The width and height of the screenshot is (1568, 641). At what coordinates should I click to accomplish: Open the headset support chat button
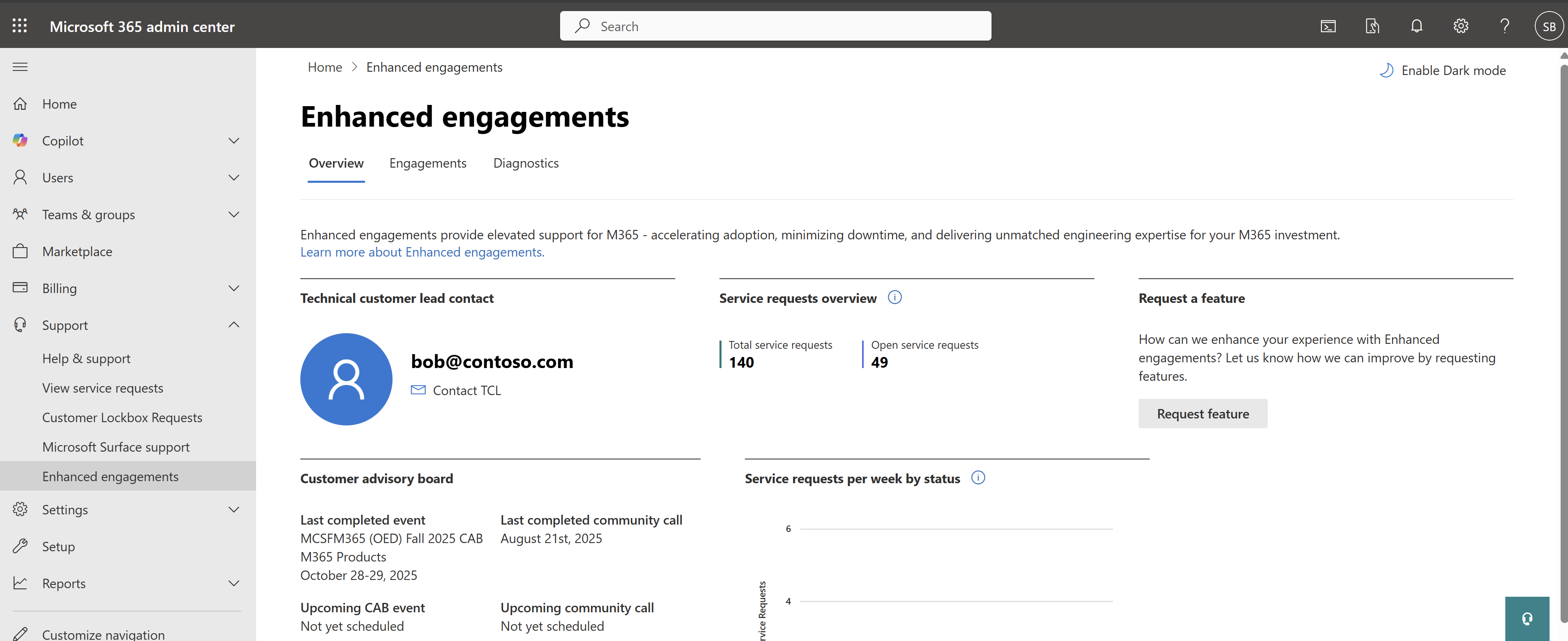[x=1527, y=618]
